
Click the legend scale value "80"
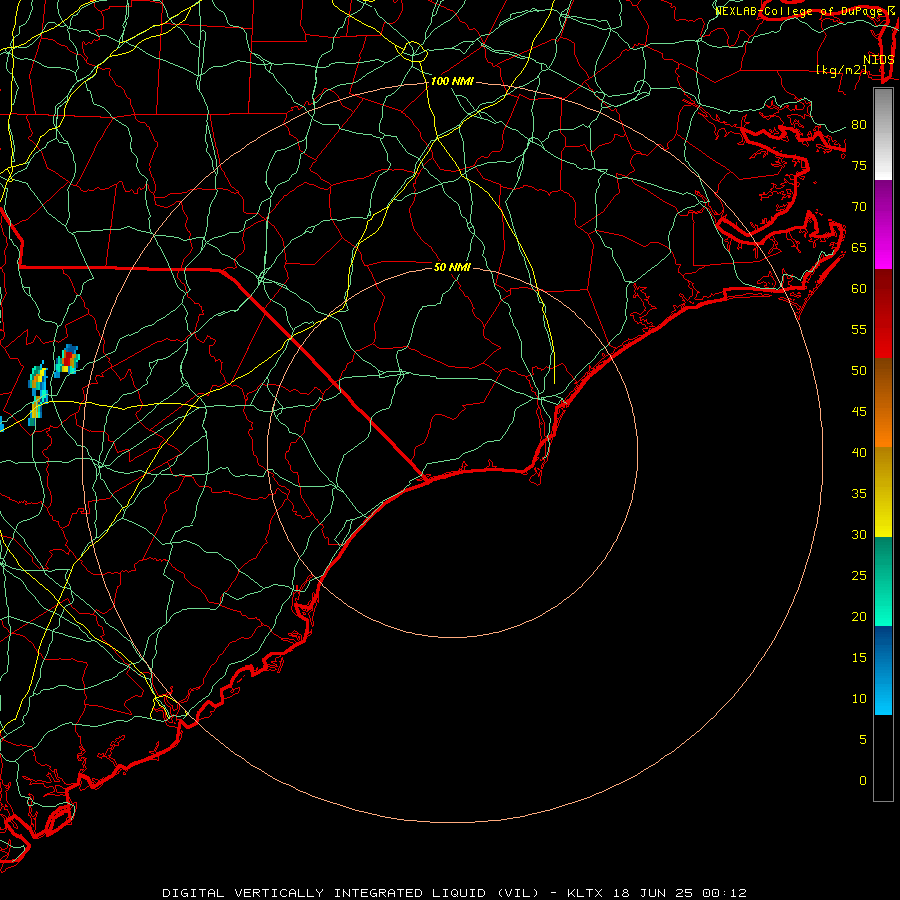[859, 125]
